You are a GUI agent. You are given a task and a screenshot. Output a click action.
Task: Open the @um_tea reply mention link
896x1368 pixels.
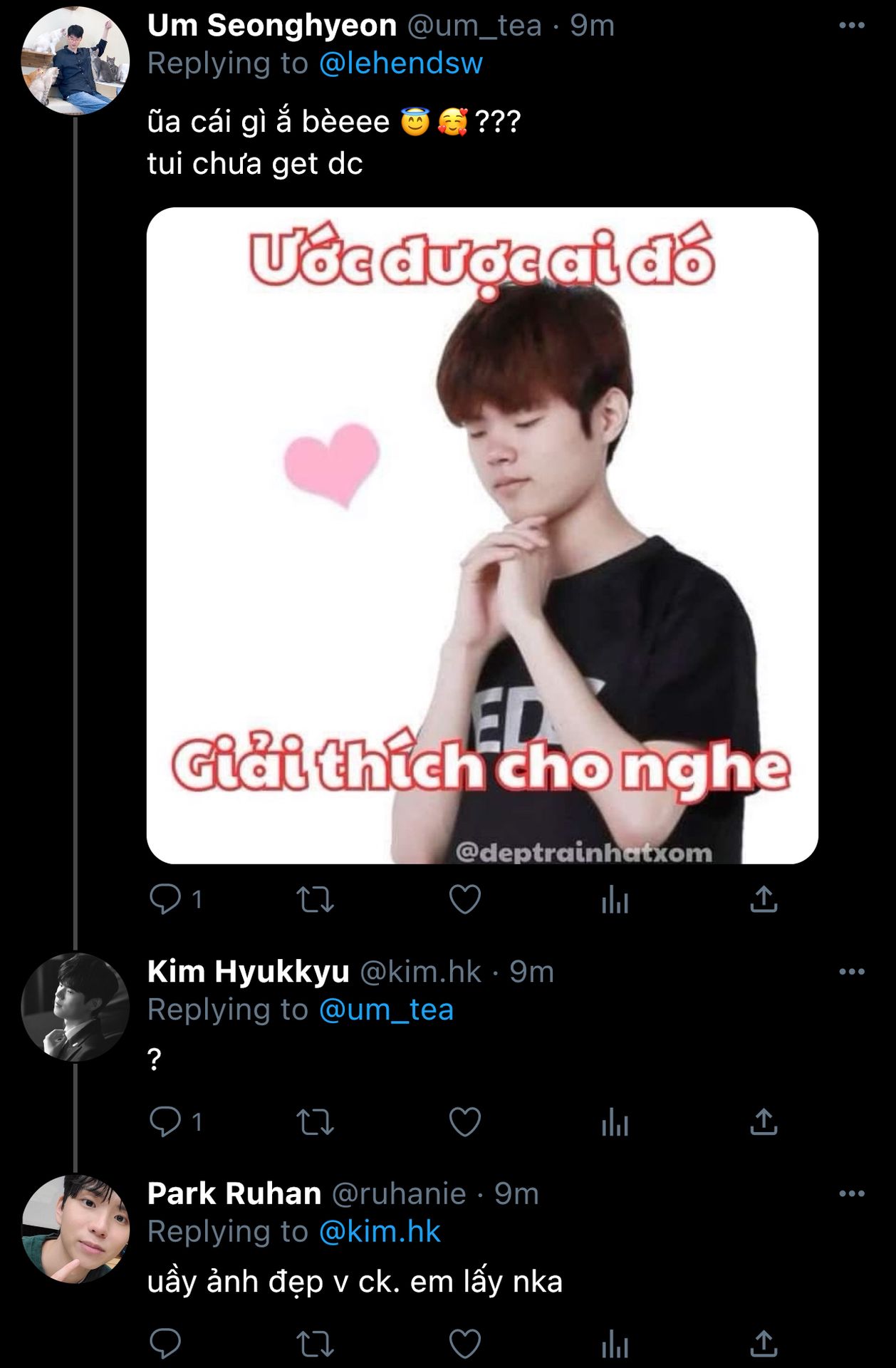[x=386, y=1010]
